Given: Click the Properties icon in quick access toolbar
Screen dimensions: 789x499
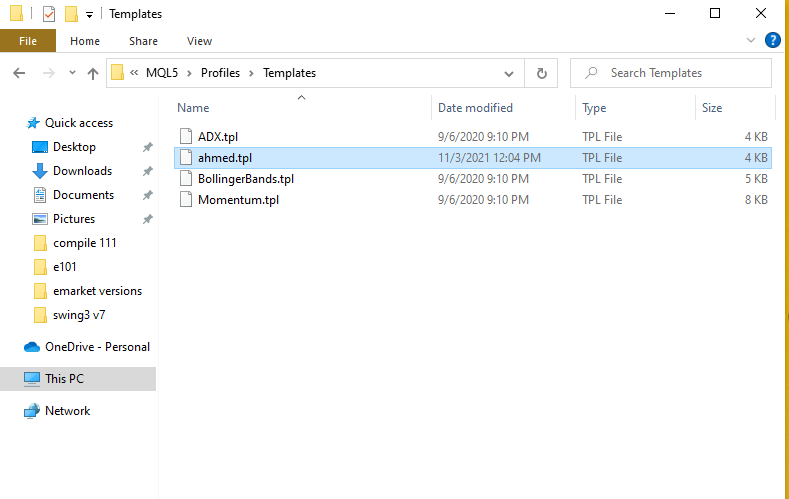Looking at the screenshot, I should (x=48, y=14).
